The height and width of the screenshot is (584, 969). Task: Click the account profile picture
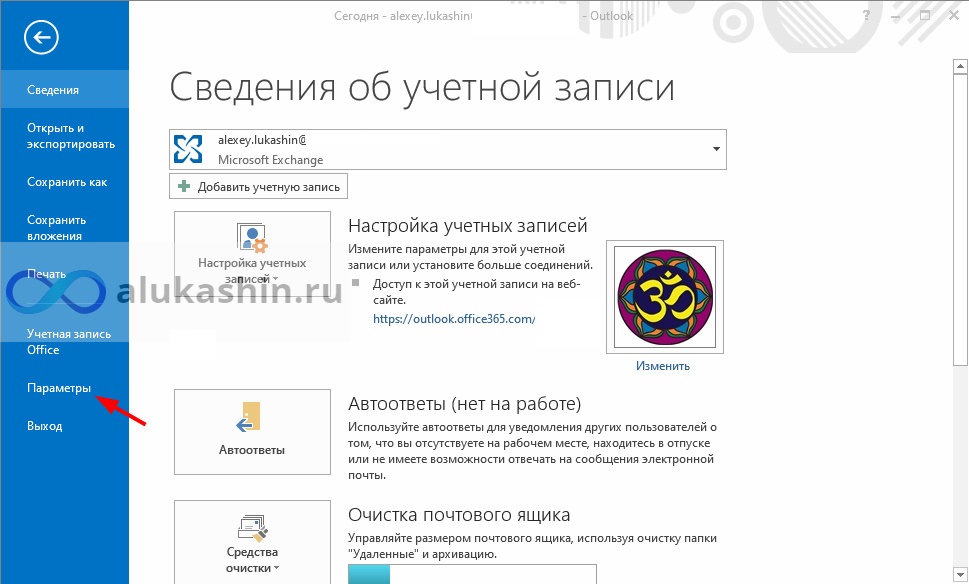click(665, 297)
